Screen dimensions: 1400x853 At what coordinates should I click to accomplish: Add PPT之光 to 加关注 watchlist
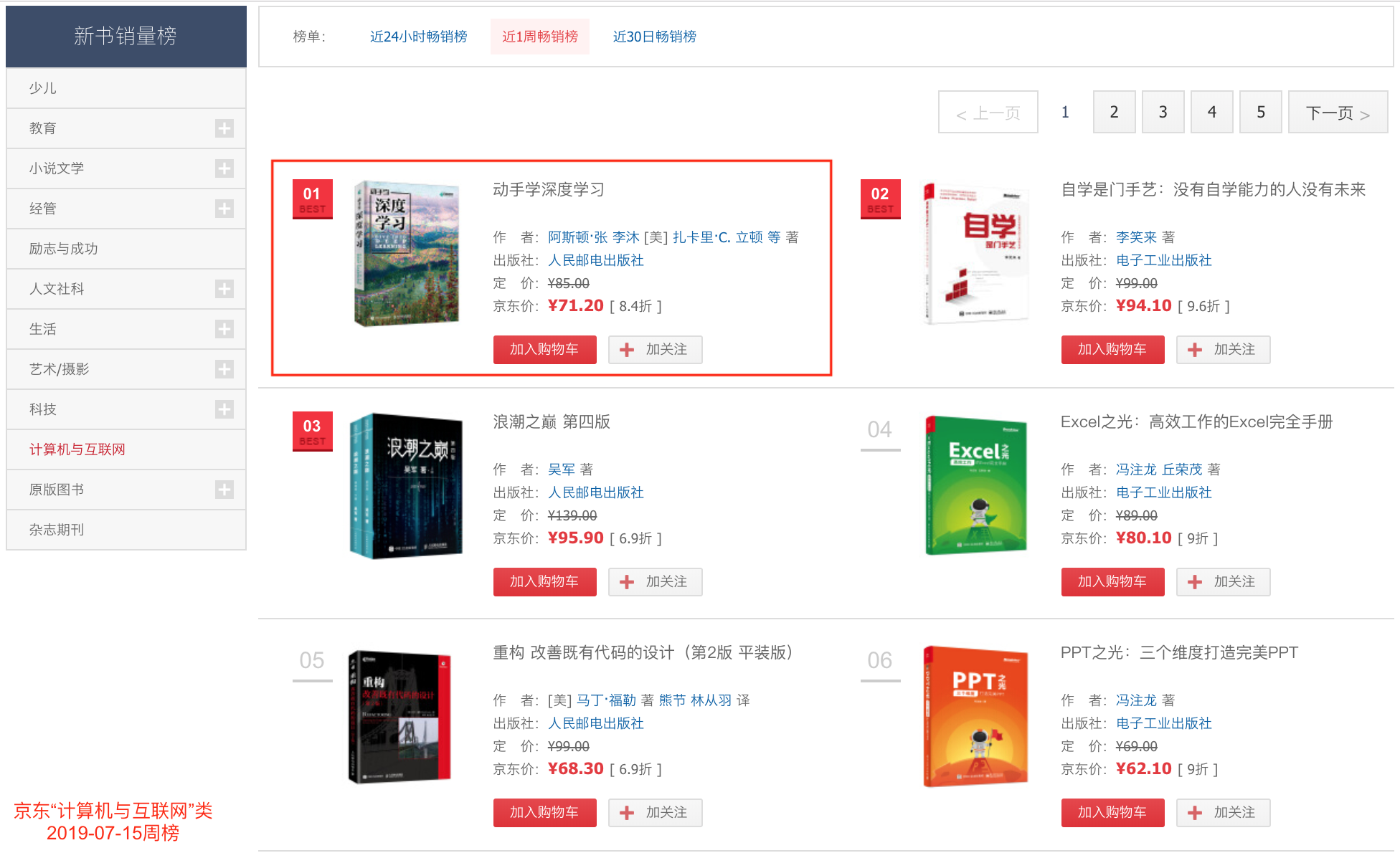click(x=1223, y=812)
